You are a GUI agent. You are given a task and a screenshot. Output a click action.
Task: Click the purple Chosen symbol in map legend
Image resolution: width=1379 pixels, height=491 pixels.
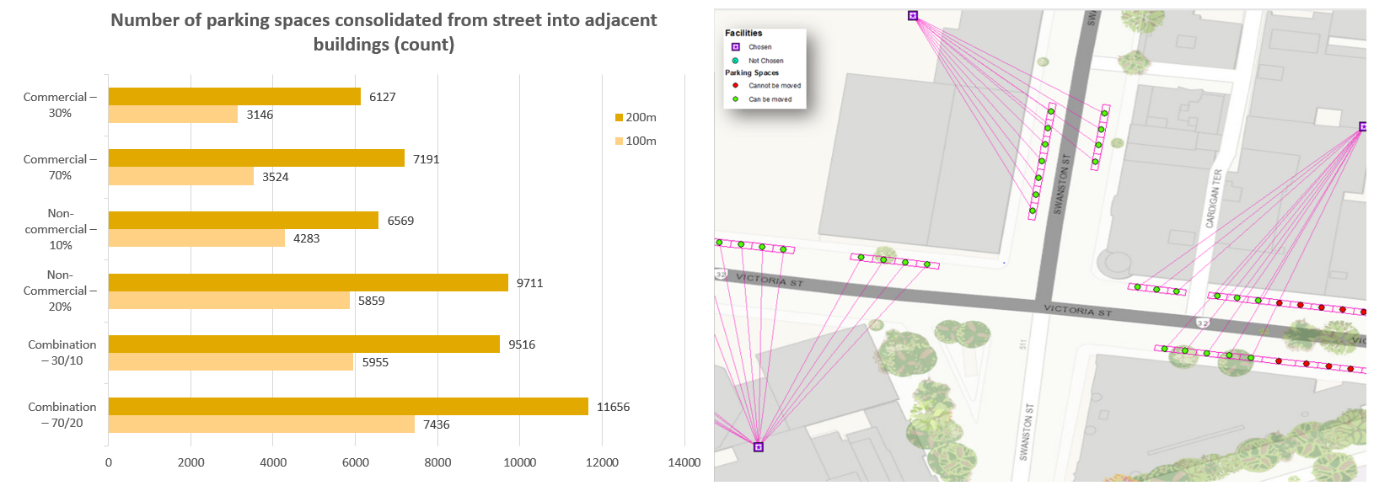pos(735,47)
